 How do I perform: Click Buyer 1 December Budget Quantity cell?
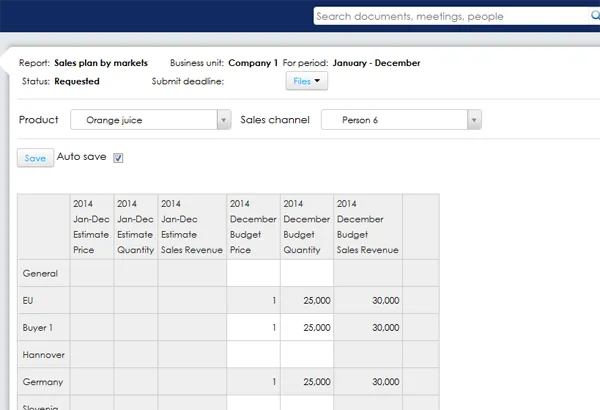click(x=307, y=328)
